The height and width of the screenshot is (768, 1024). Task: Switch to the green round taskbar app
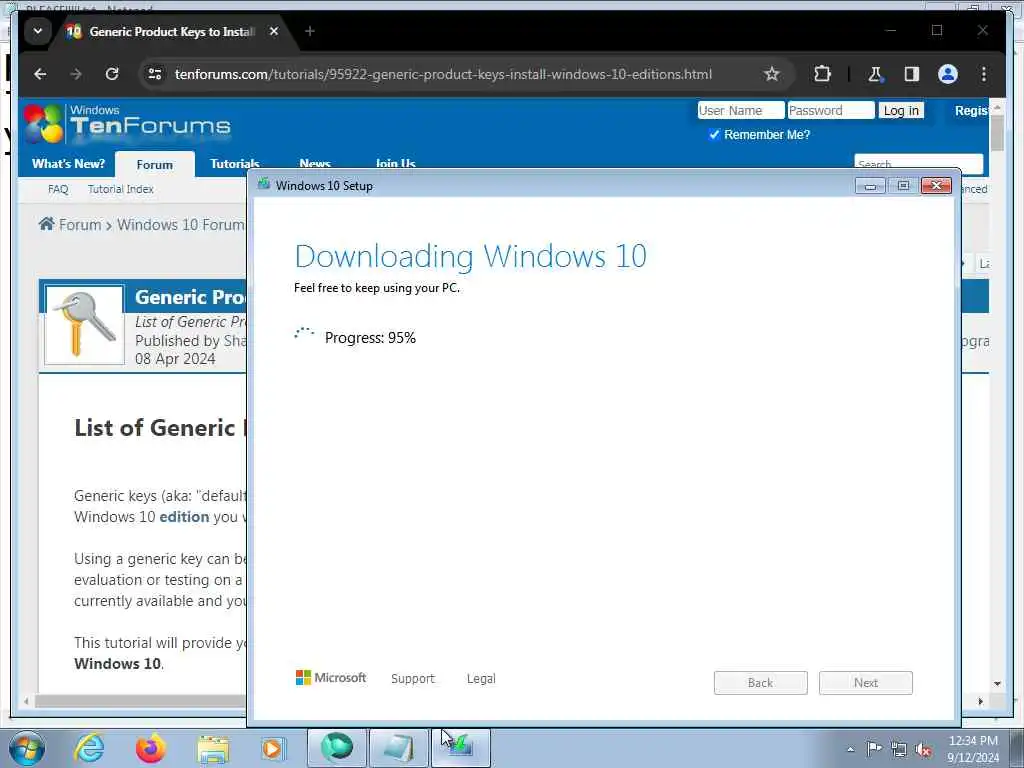pos(336,748)
